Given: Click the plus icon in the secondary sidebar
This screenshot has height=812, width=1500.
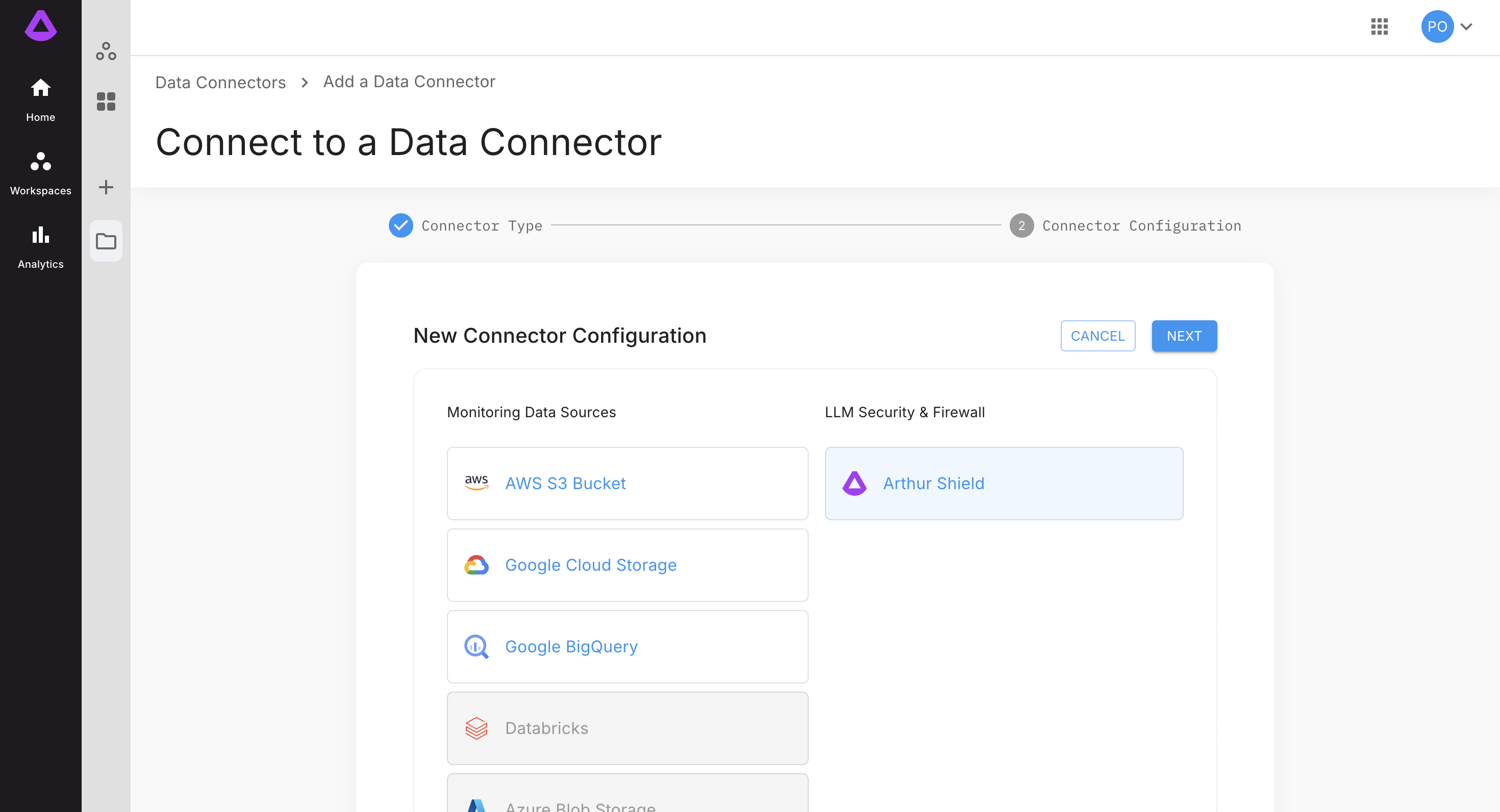Looking at the screenshot, I should click(x=106, y=187).
